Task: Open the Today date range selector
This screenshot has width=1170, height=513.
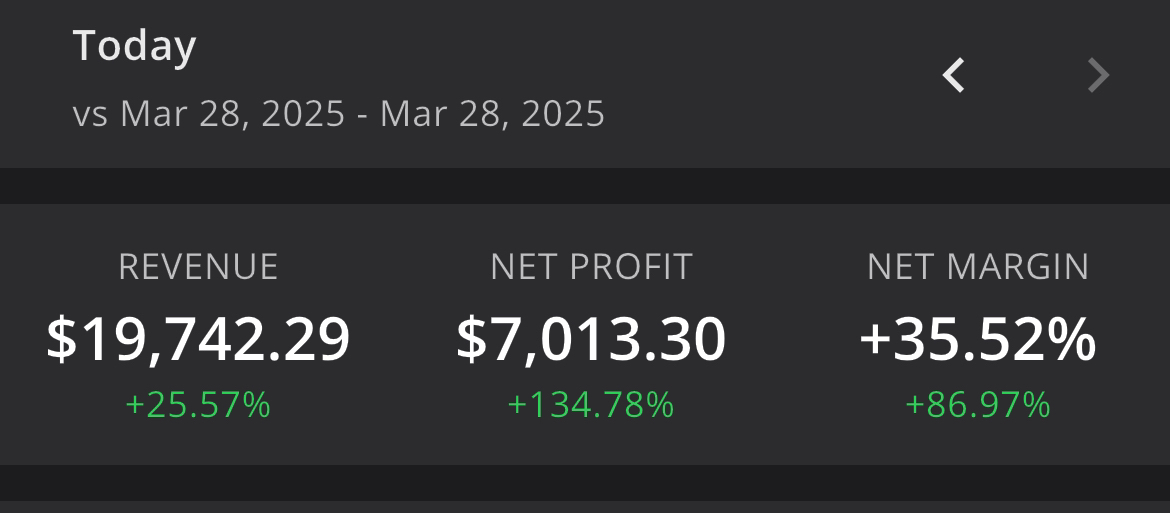Action: (x=134, y=46)
